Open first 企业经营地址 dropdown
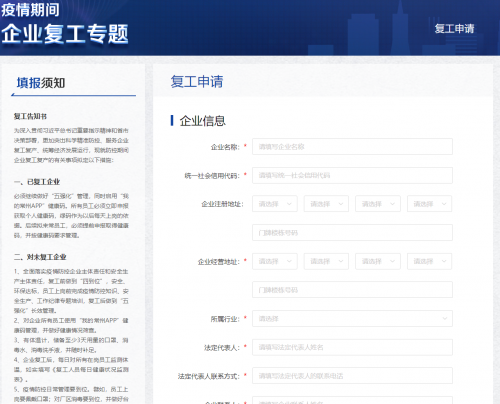500x404 pixels. coord(275,261)
